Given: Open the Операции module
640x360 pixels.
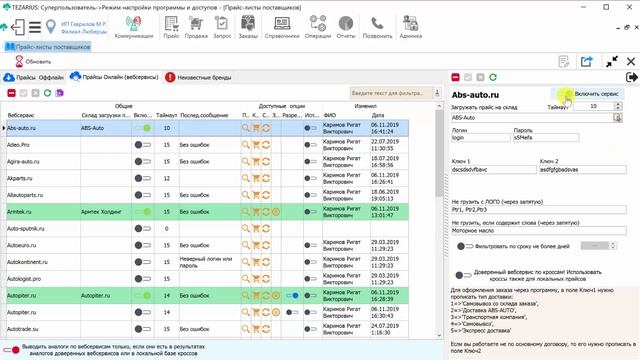Looking at the screenshot, I should [x=318, y=27].
